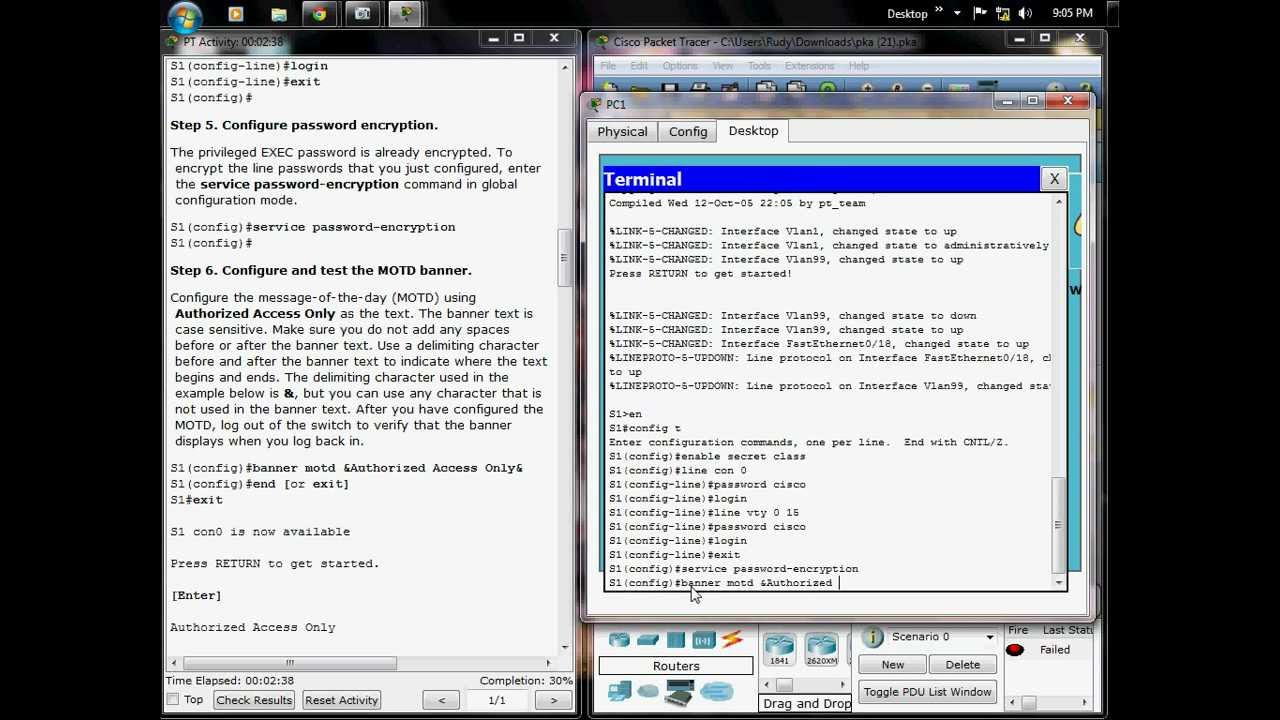This screenshot has width=1280, height=720.
Task: Click the Completion: 30% status text
Action: point(526,681)
